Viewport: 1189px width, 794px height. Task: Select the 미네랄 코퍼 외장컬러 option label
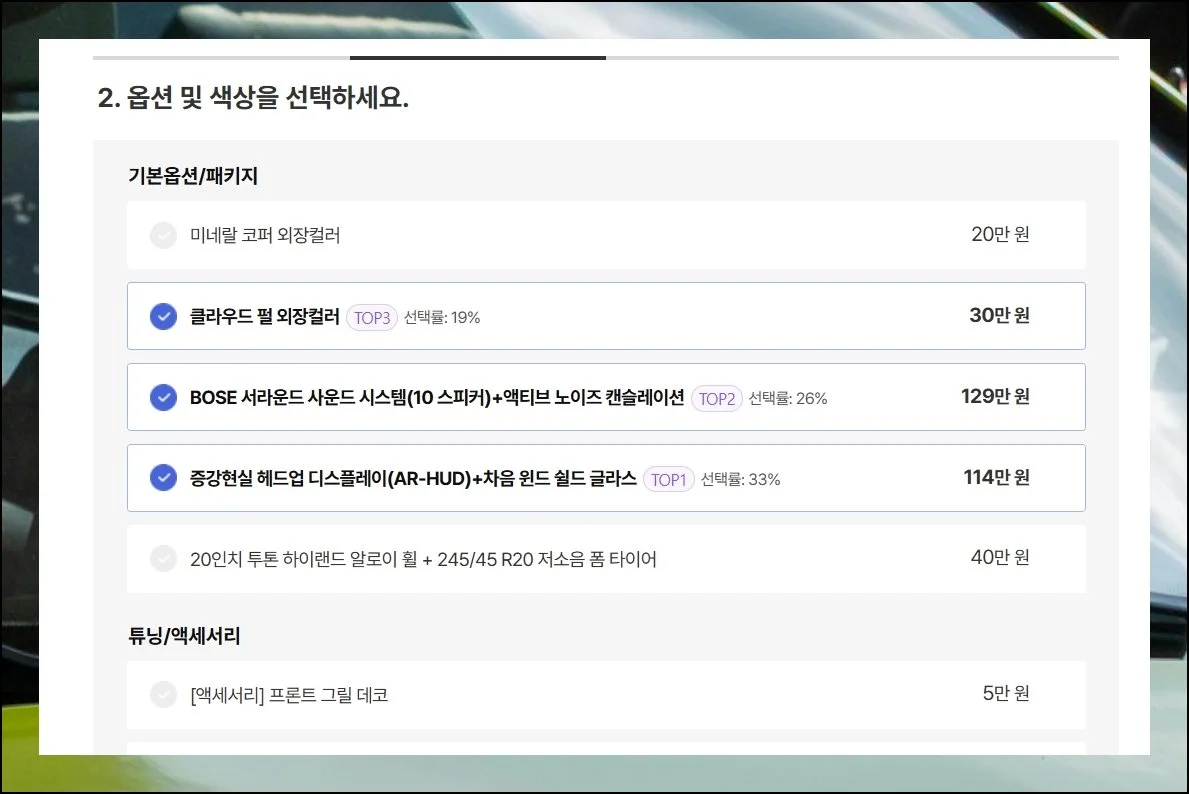tap(265, 236)
